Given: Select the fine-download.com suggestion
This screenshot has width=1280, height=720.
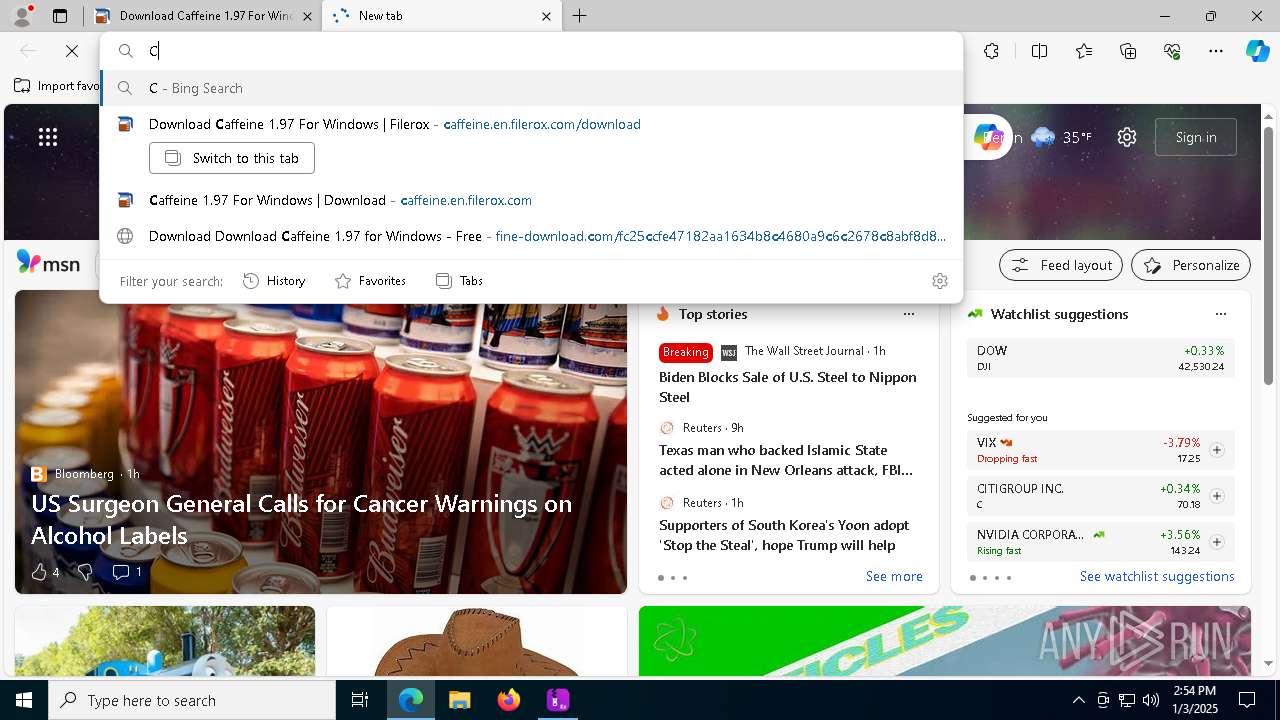Looking at the screenshot, I should click(531, 236).
